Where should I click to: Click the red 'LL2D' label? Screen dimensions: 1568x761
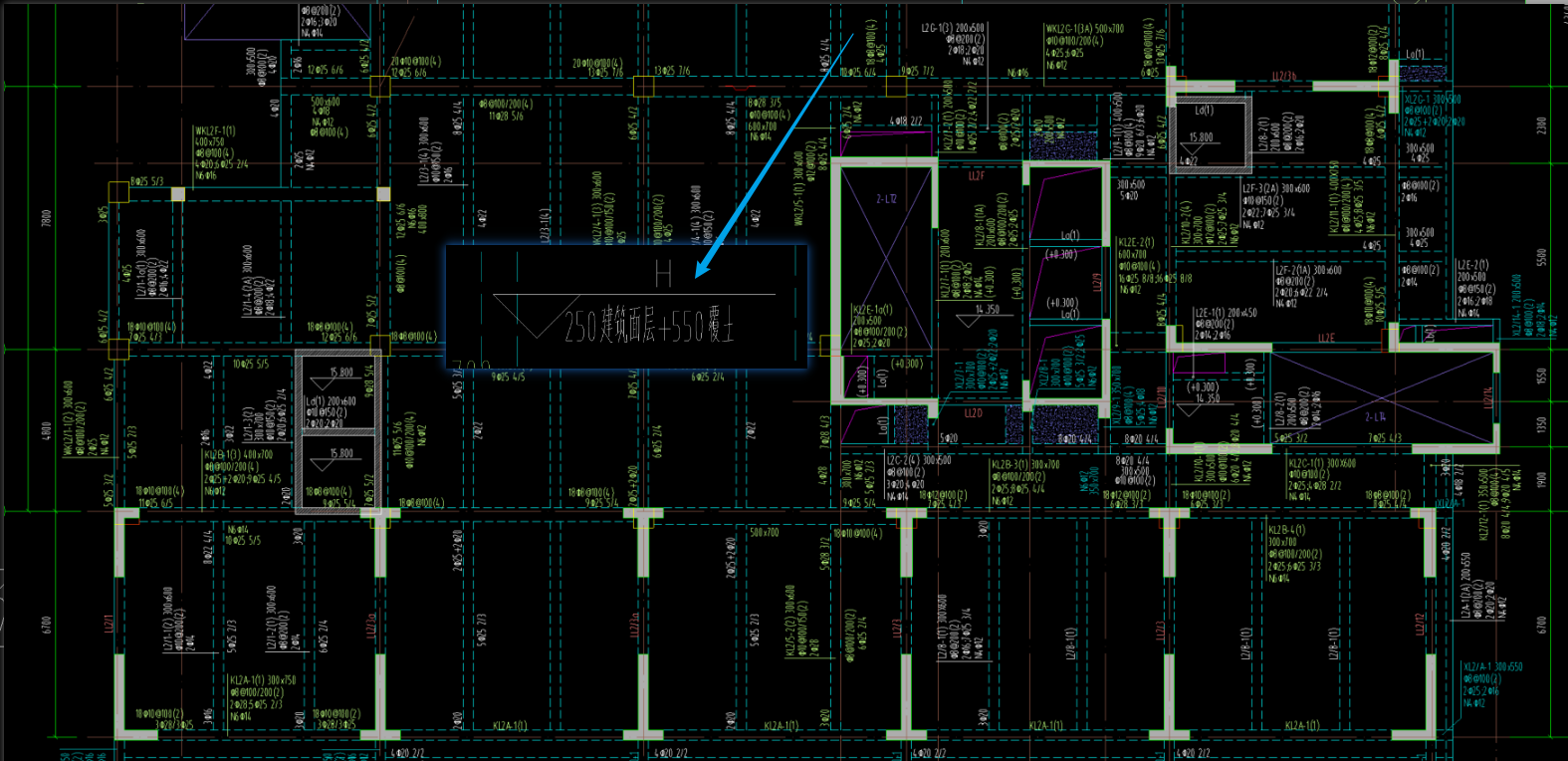point(973,412)
